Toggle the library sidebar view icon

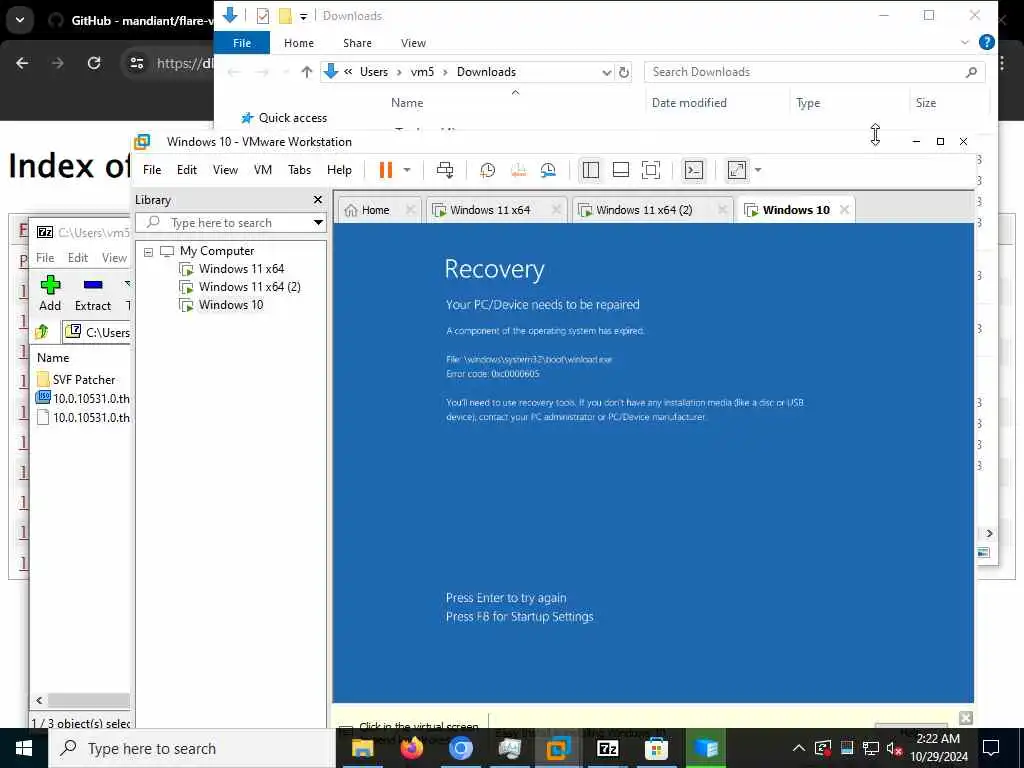(590, 170)
